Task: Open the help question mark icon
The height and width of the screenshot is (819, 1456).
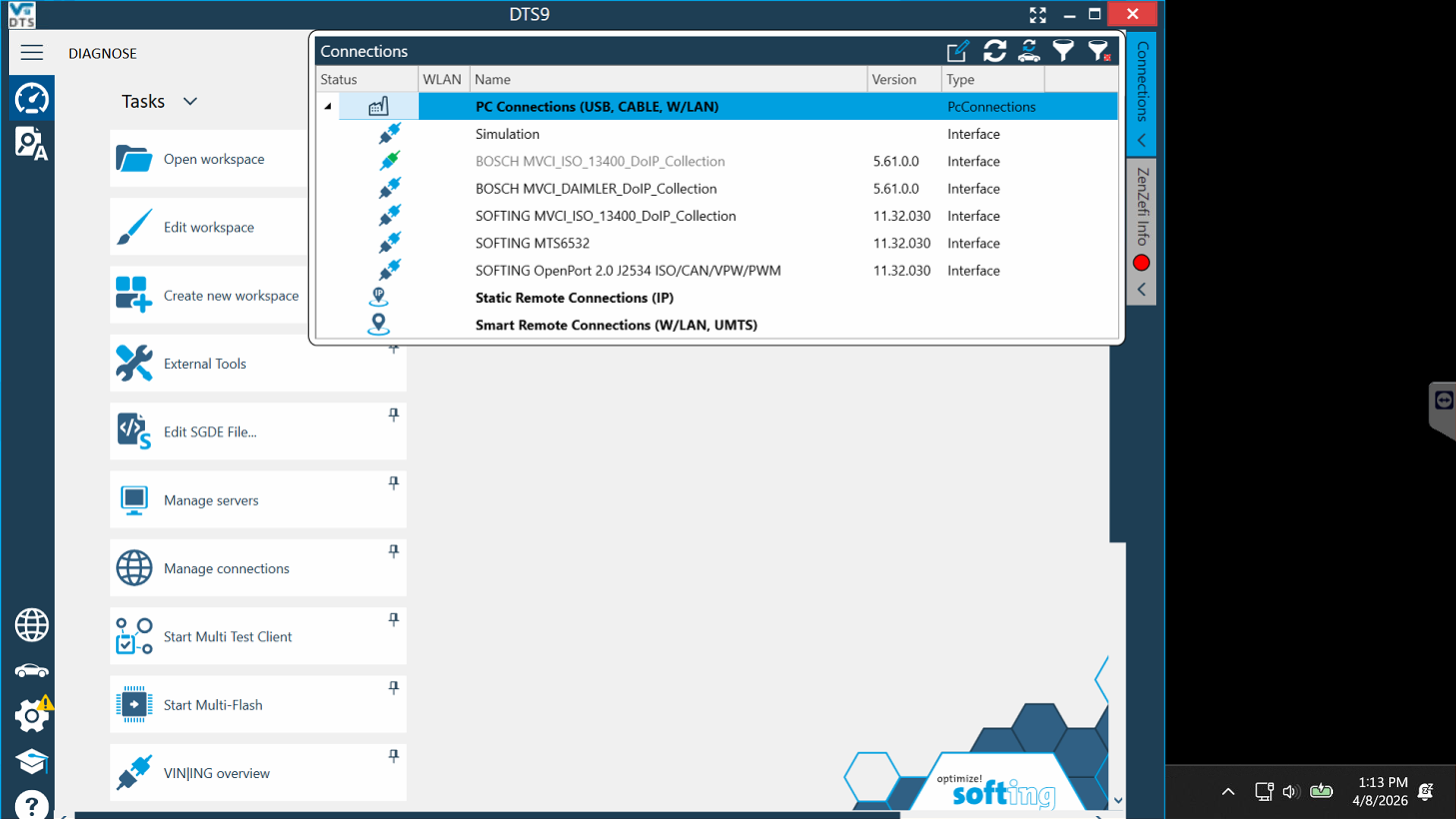Action: (32, 804)
